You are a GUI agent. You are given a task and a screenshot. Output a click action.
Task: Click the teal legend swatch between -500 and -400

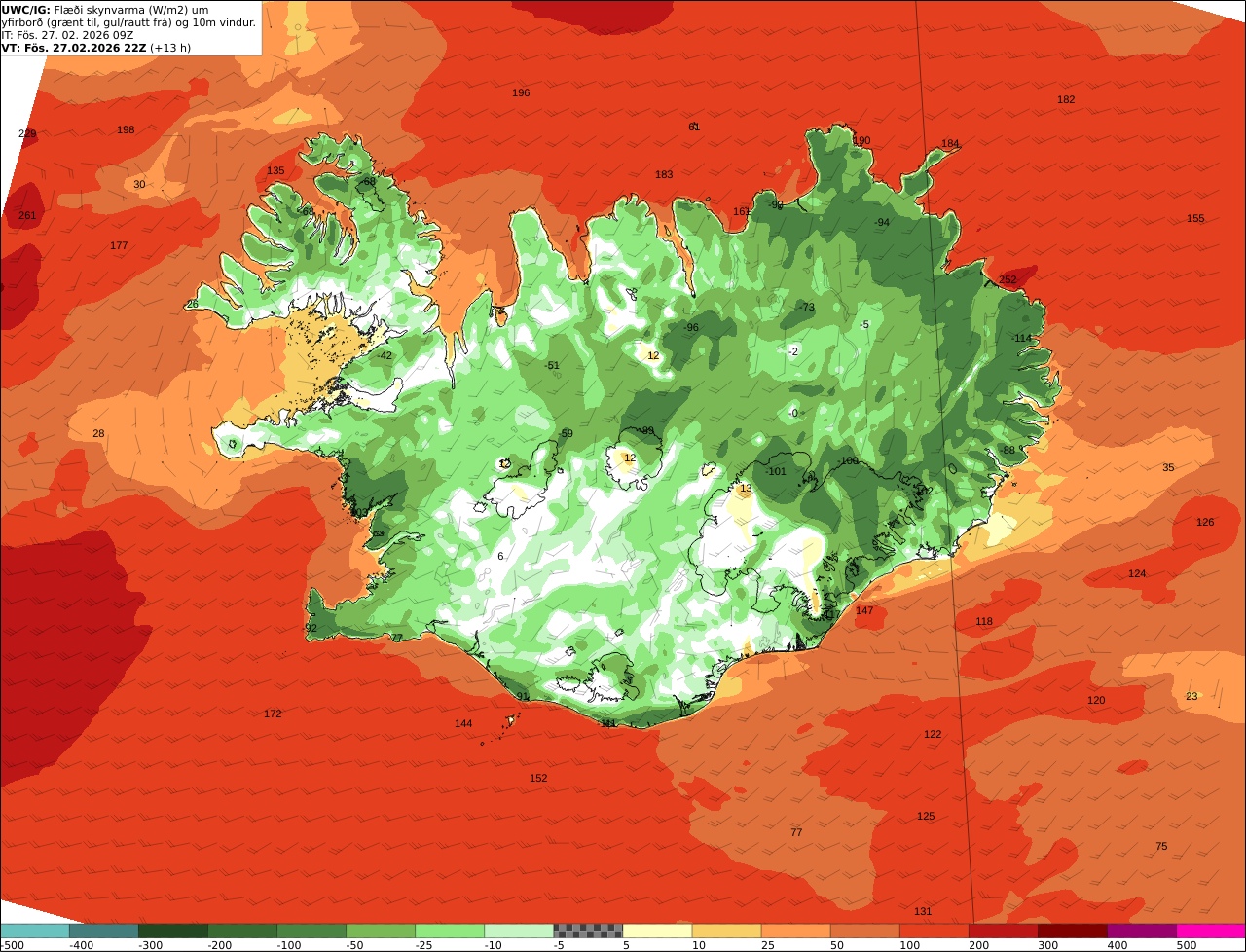click(x=35, y=931)
